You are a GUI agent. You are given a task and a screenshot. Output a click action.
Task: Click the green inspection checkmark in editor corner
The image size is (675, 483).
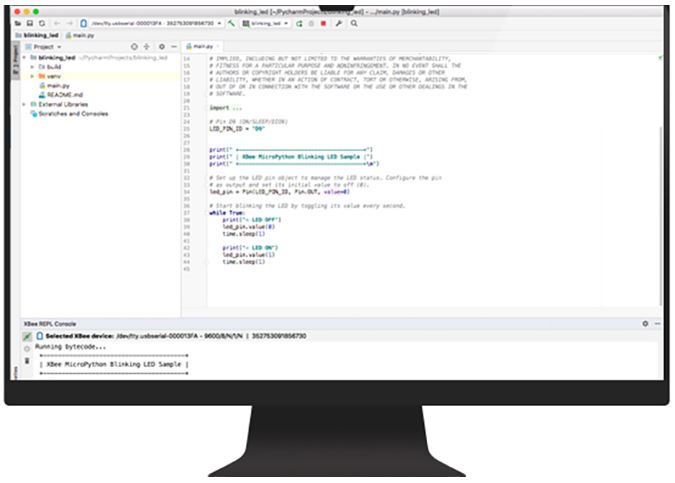pyautogui.click(x=660, y=58)
